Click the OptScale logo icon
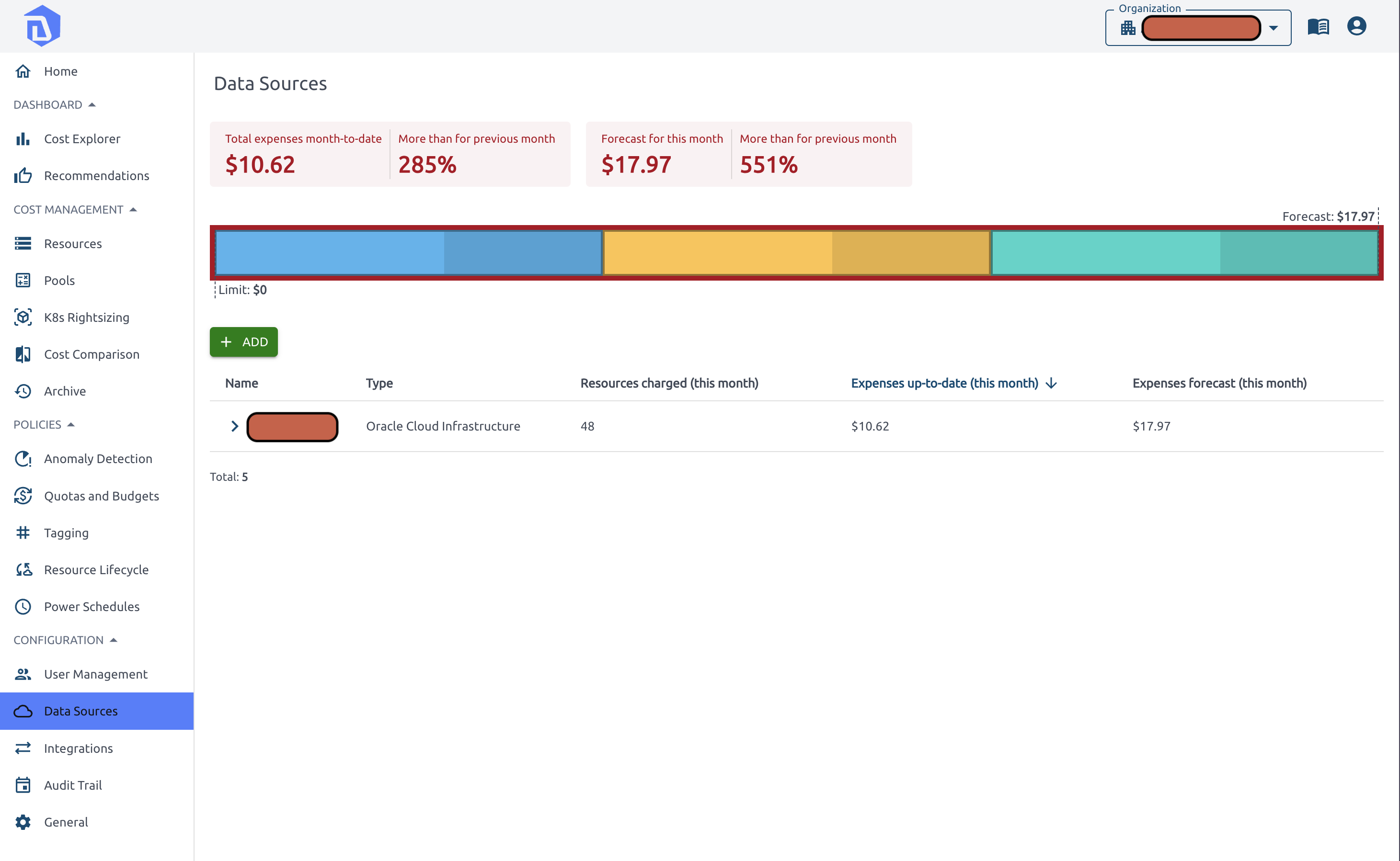This screenshot has width=1400, height=861. [43, 26]
